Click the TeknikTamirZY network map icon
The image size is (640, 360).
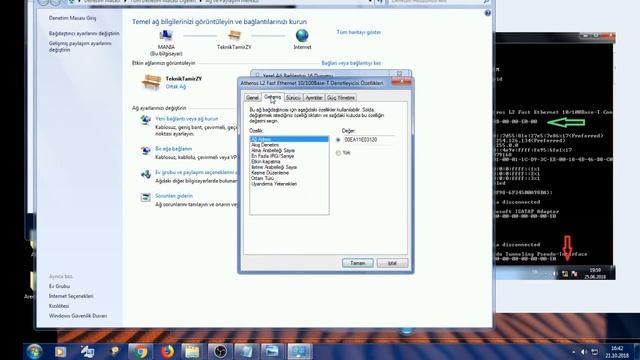pyautogui.click(x=234, y=36)
